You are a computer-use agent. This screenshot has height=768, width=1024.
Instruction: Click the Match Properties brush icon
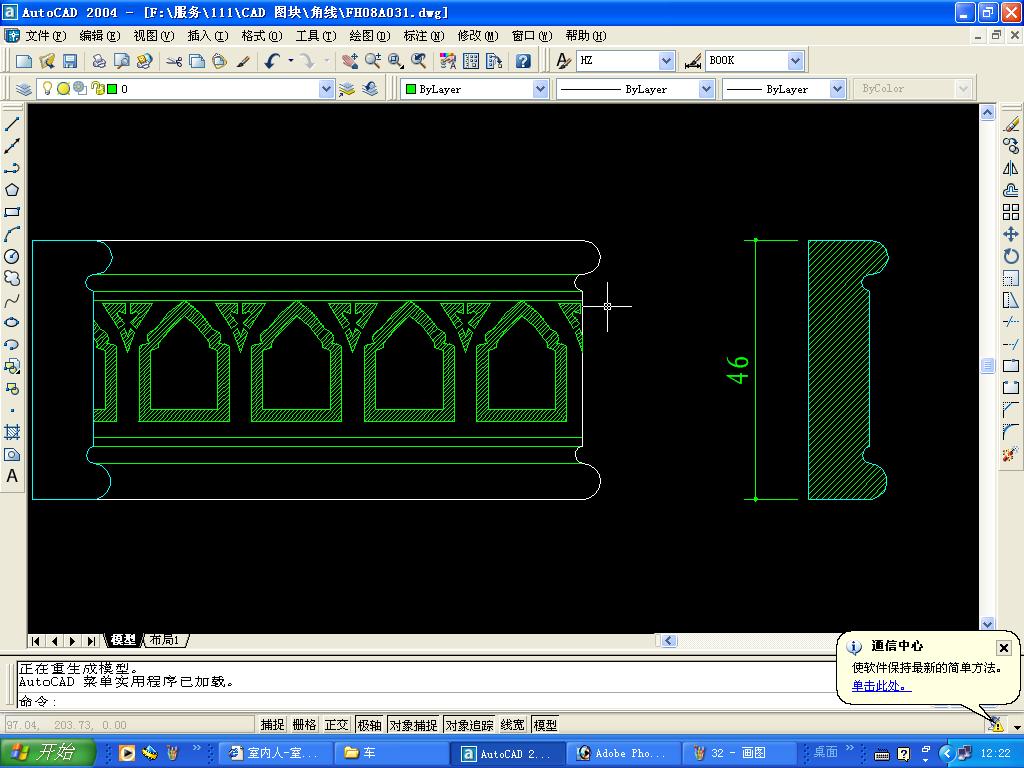243,61
